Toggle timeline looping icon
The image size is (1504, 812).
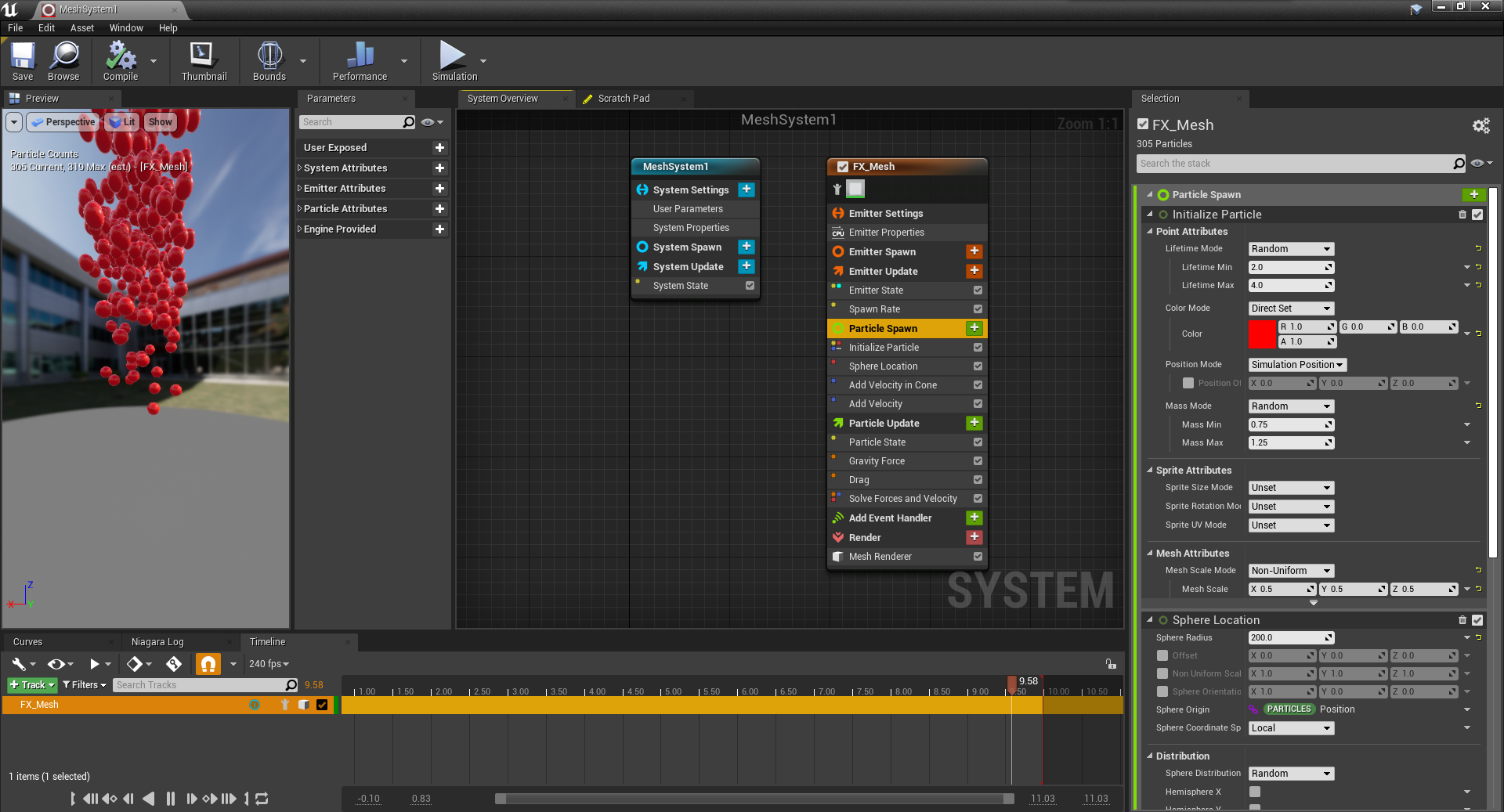point(262,799)
